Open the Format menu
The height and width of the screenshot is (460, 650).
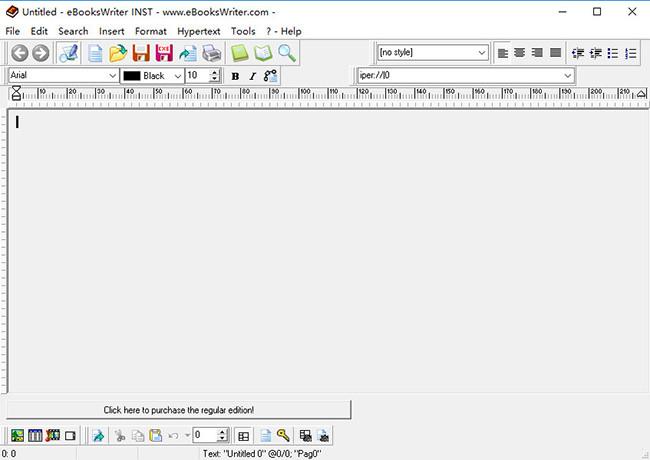click(x=151, y=31)
